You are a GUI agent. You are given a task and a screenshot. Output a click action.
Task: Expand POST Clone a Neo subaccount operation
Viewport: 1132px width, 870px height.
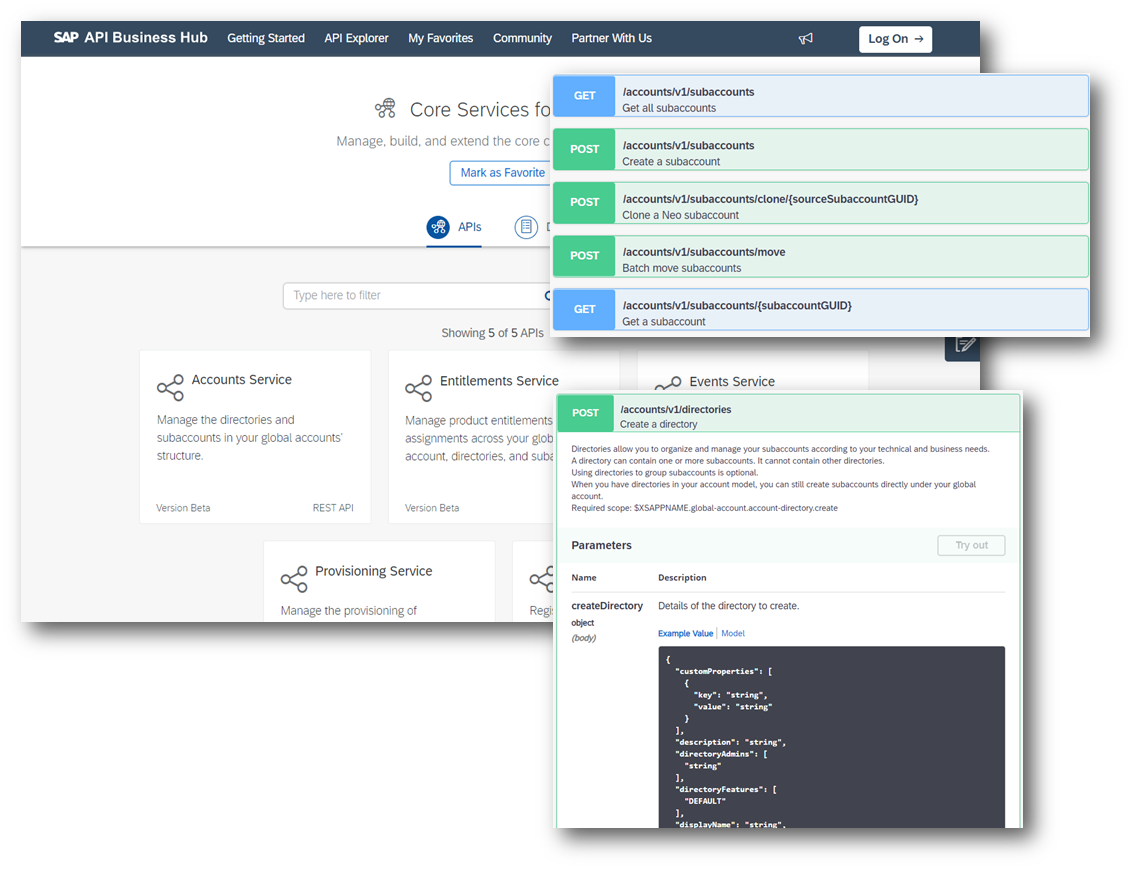click(820, 203)
